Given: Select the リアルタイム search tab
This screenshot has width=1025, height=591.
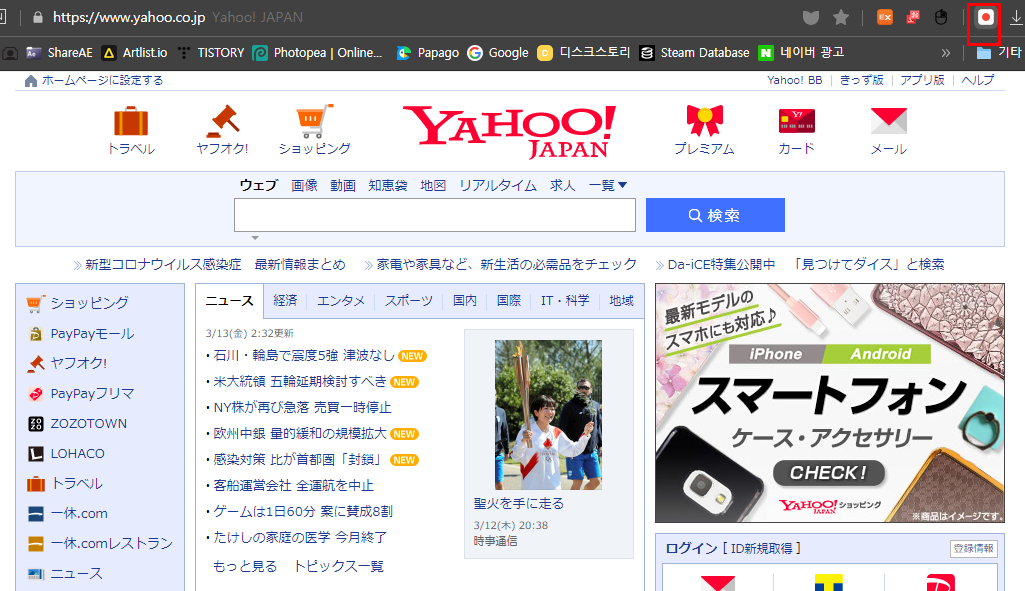Looking at the screenshot, I should point(498,186).
